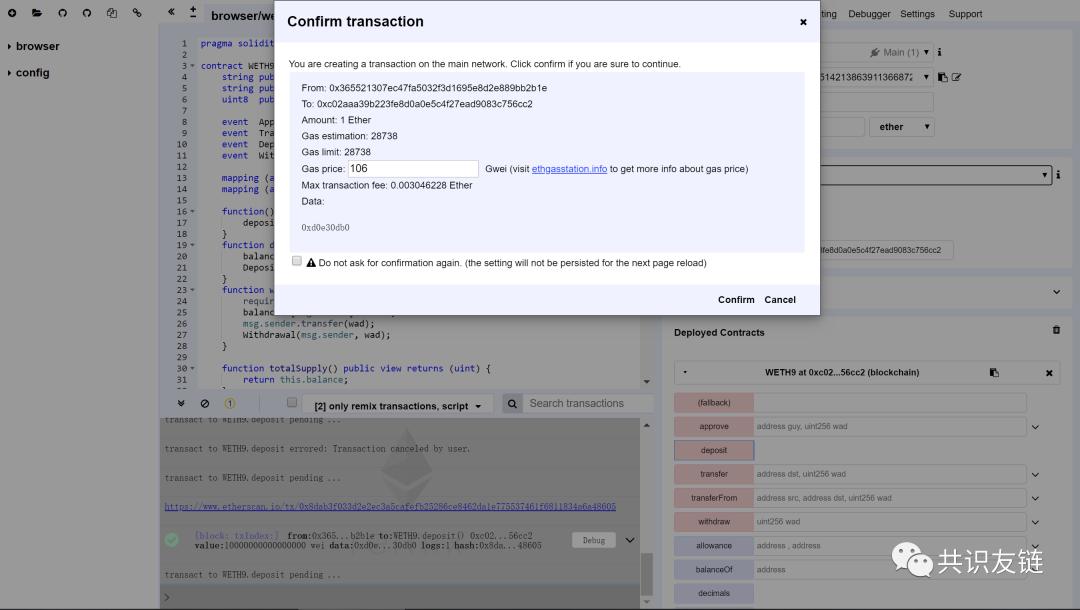Viewport: 1080px width, 610px height.
Task: Expand the approve function parameters
Action: (x=1035, y=427)
